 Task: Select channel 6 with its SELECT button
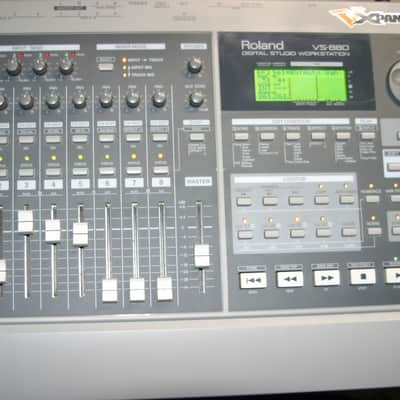[107, 138]
